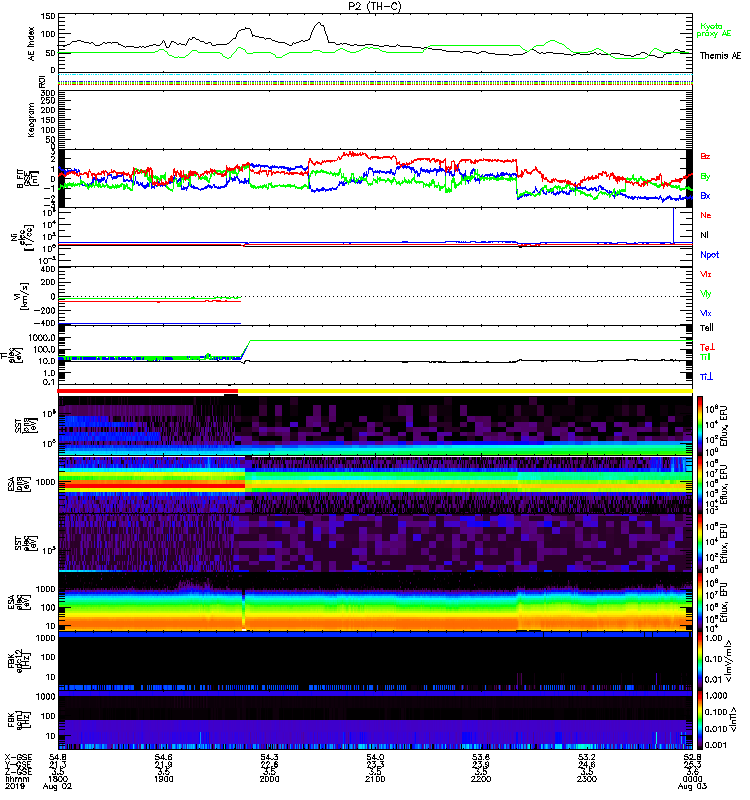Screen dimensions: 750x800
Task: Click the yellow segment of the status bar
Action: coord(465,391)
